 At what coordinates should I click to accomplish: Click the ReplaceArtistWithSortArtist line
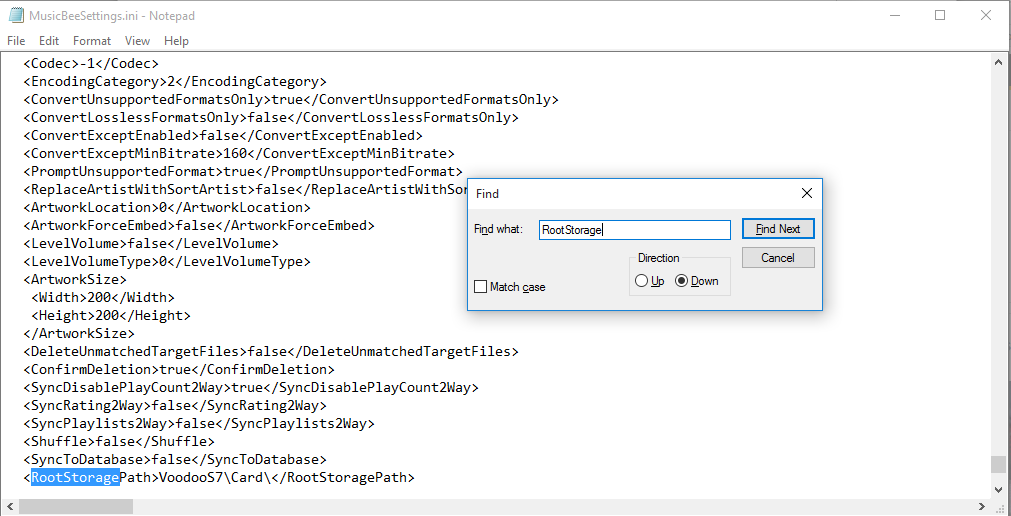tap(245, 190)
